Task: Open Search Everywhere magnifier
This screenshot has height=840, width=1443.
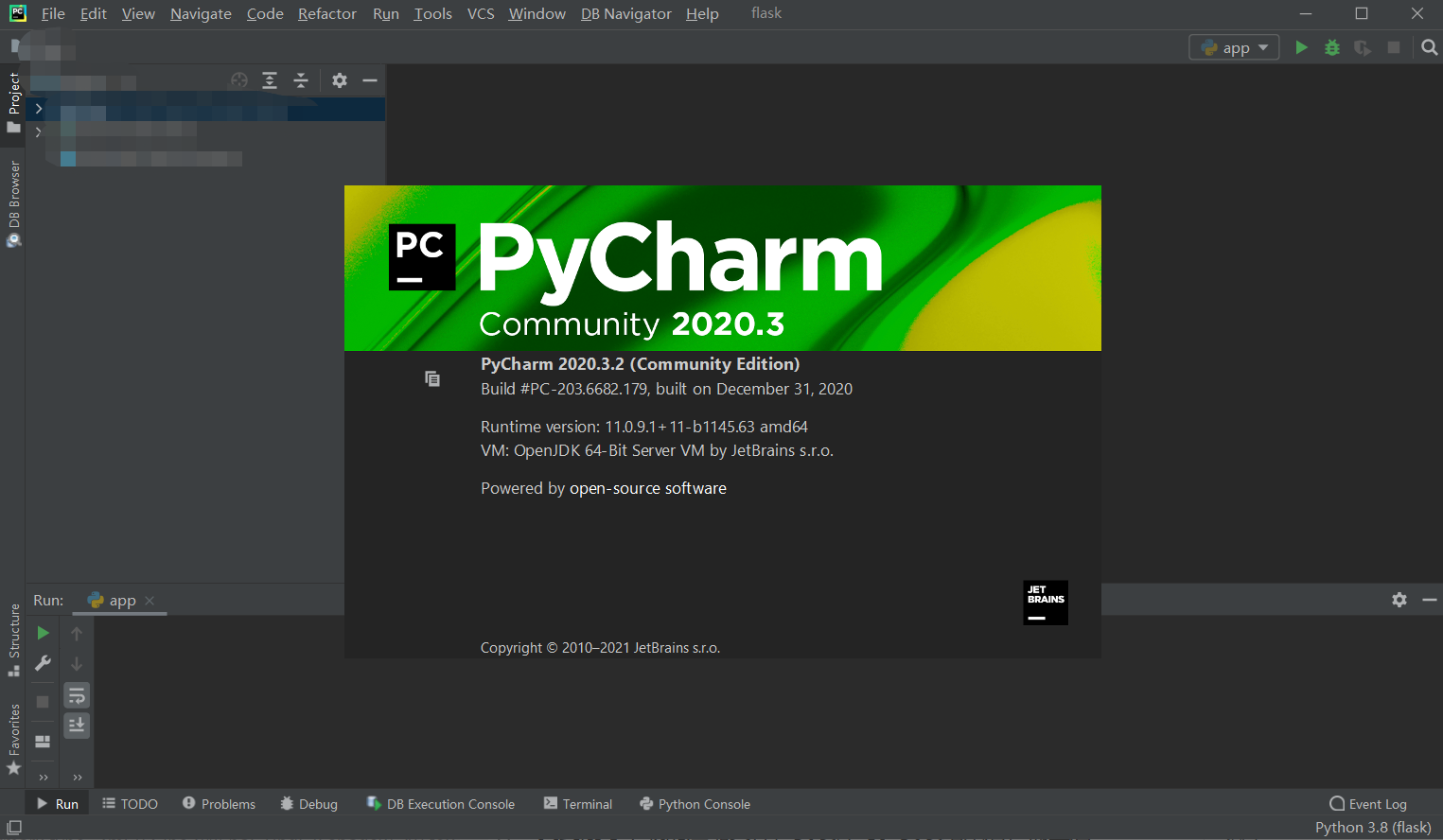Action: tap(1430, 47)
